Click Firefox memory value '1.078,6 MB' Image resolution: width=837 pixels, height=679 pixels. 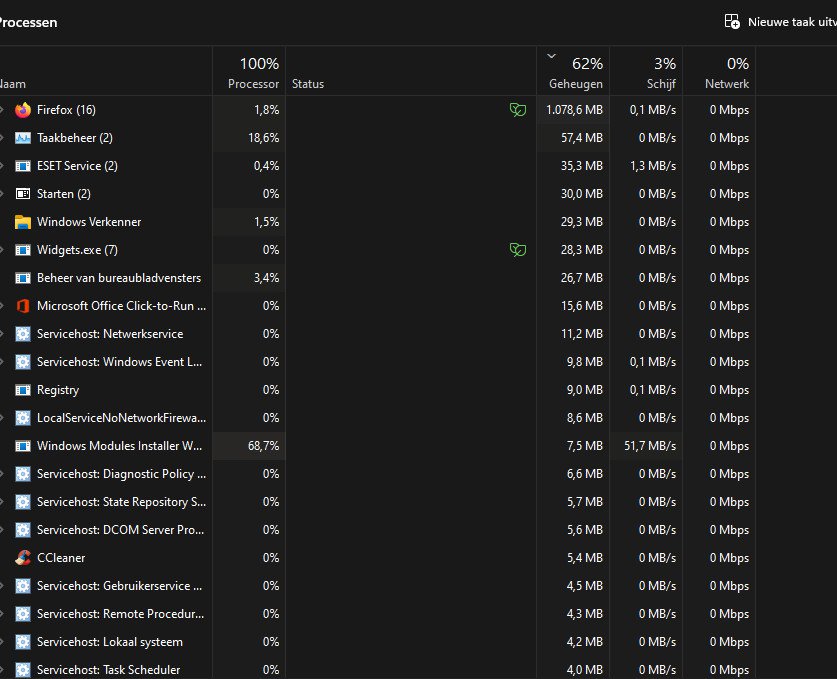point(574,110)
